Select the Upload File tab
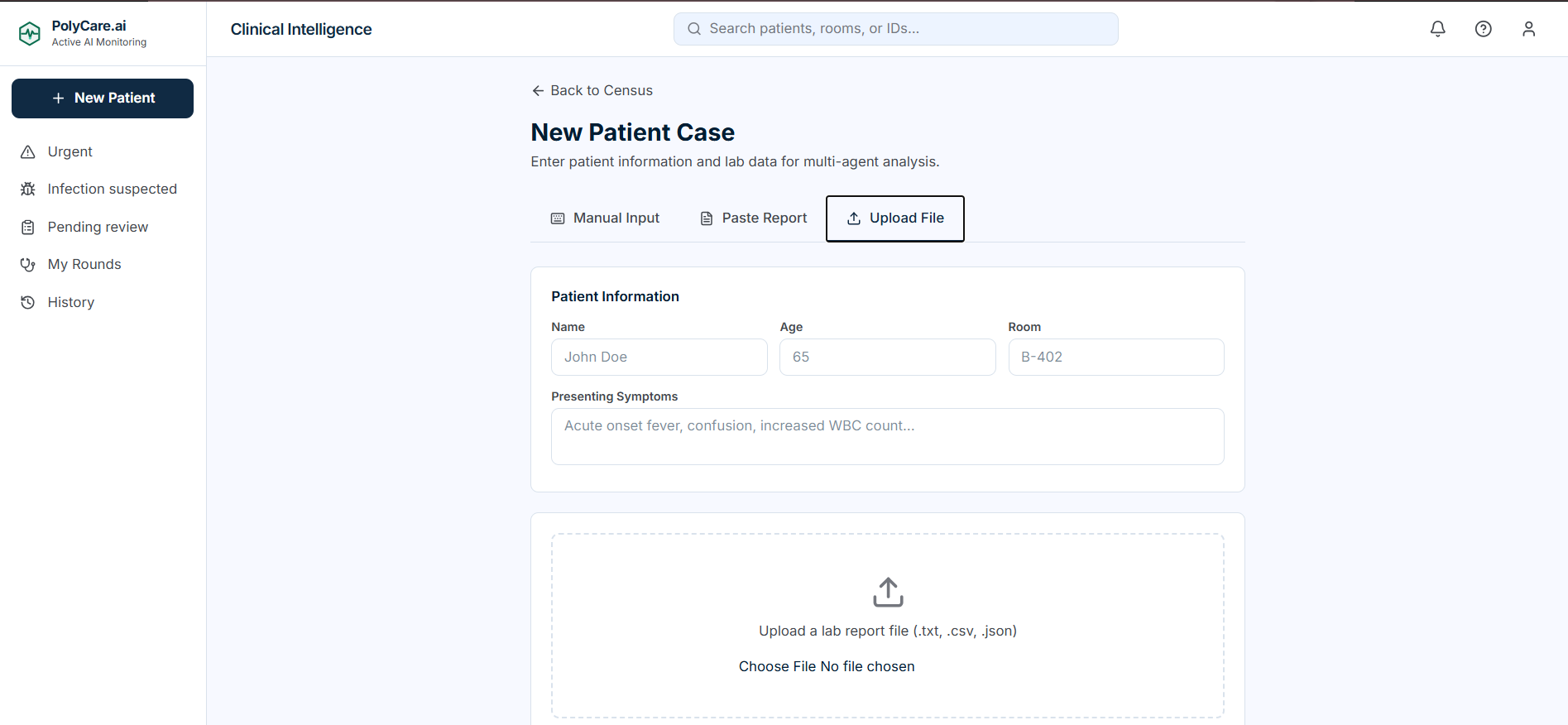Viewport: 1568px width, 725px height. point(895,218)
